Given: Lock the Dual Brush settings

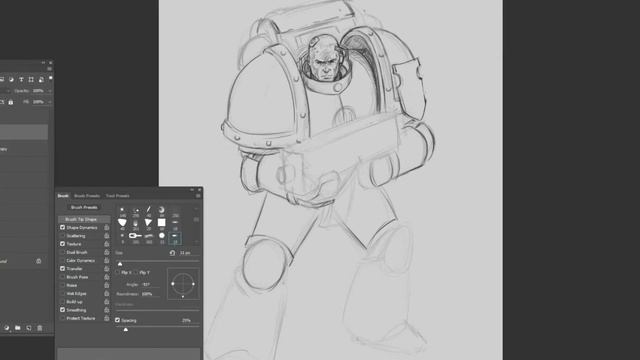Looking at the screenshot, I should click(x=107, y=252).
